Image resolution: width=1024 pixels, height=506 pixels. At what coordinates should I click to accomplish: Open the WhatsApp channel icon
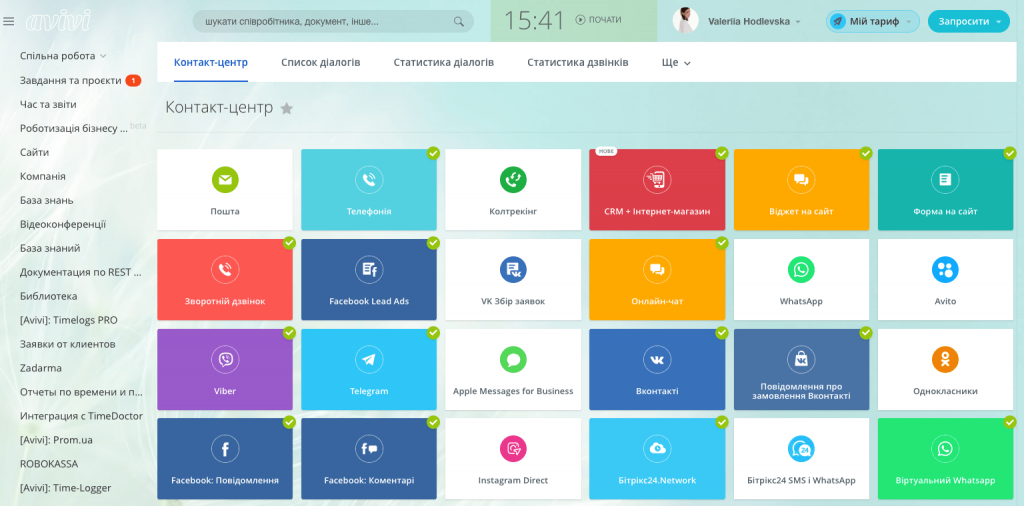(x=801, y=269)
